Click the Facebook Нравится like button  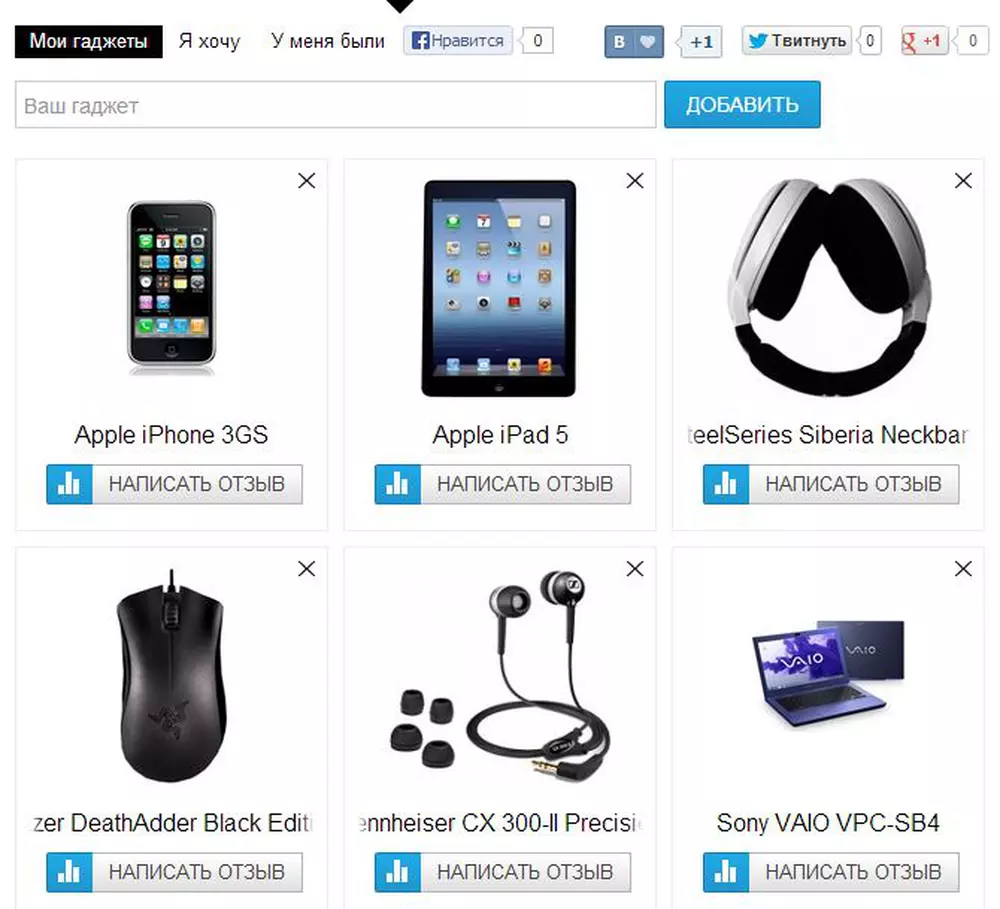[458, 41]
